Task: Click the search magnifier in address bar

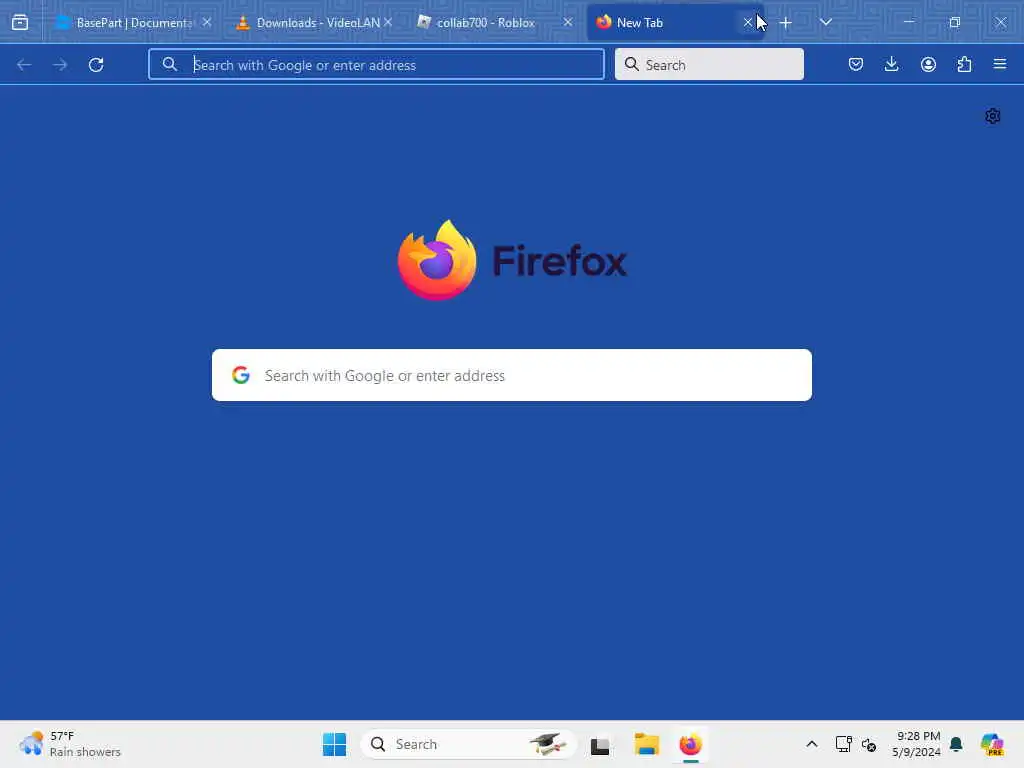Action: pyautogui.click(x=170, y=64)
